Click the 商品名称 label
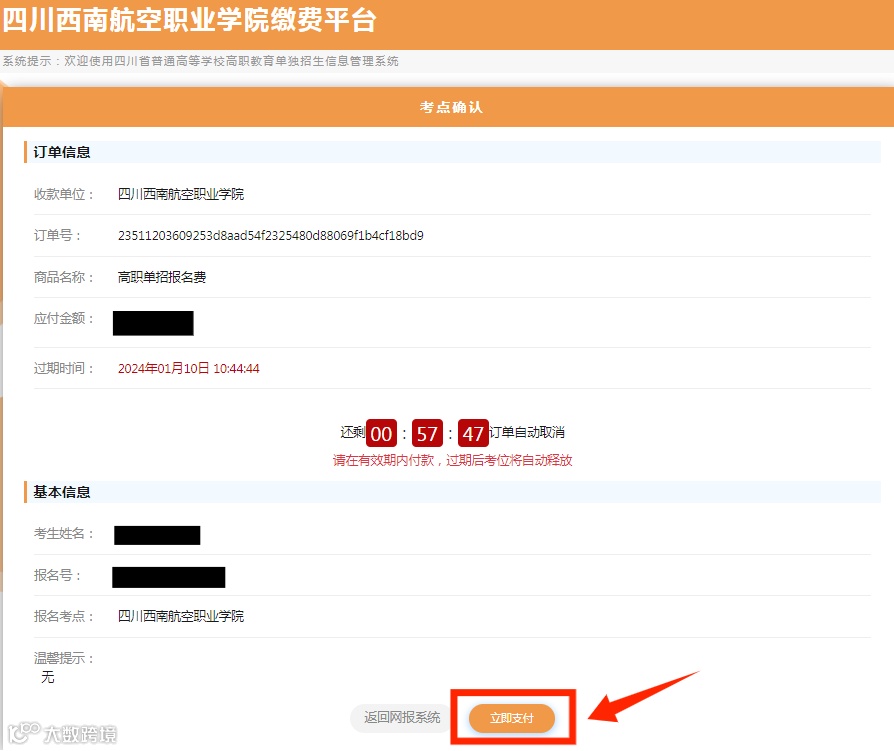This screenshot has width=894, height=751. 64,277
